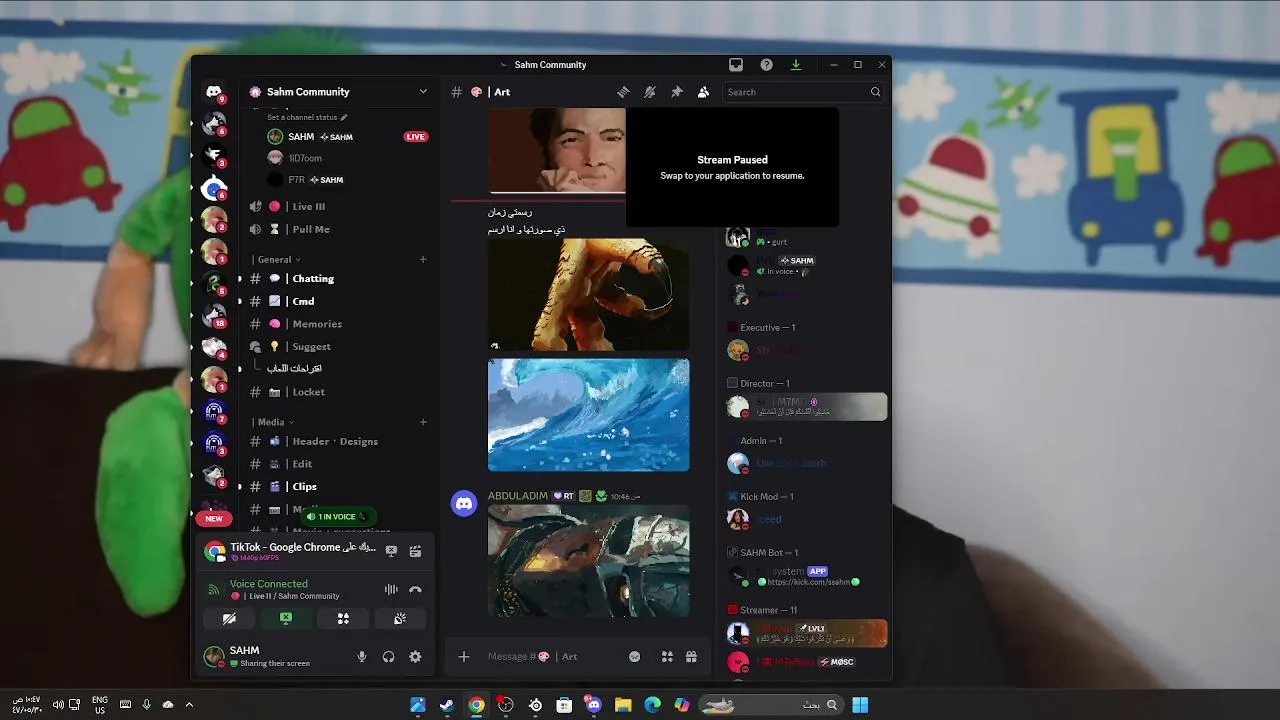Open pinned messages pin icon

tap(677, 92)
